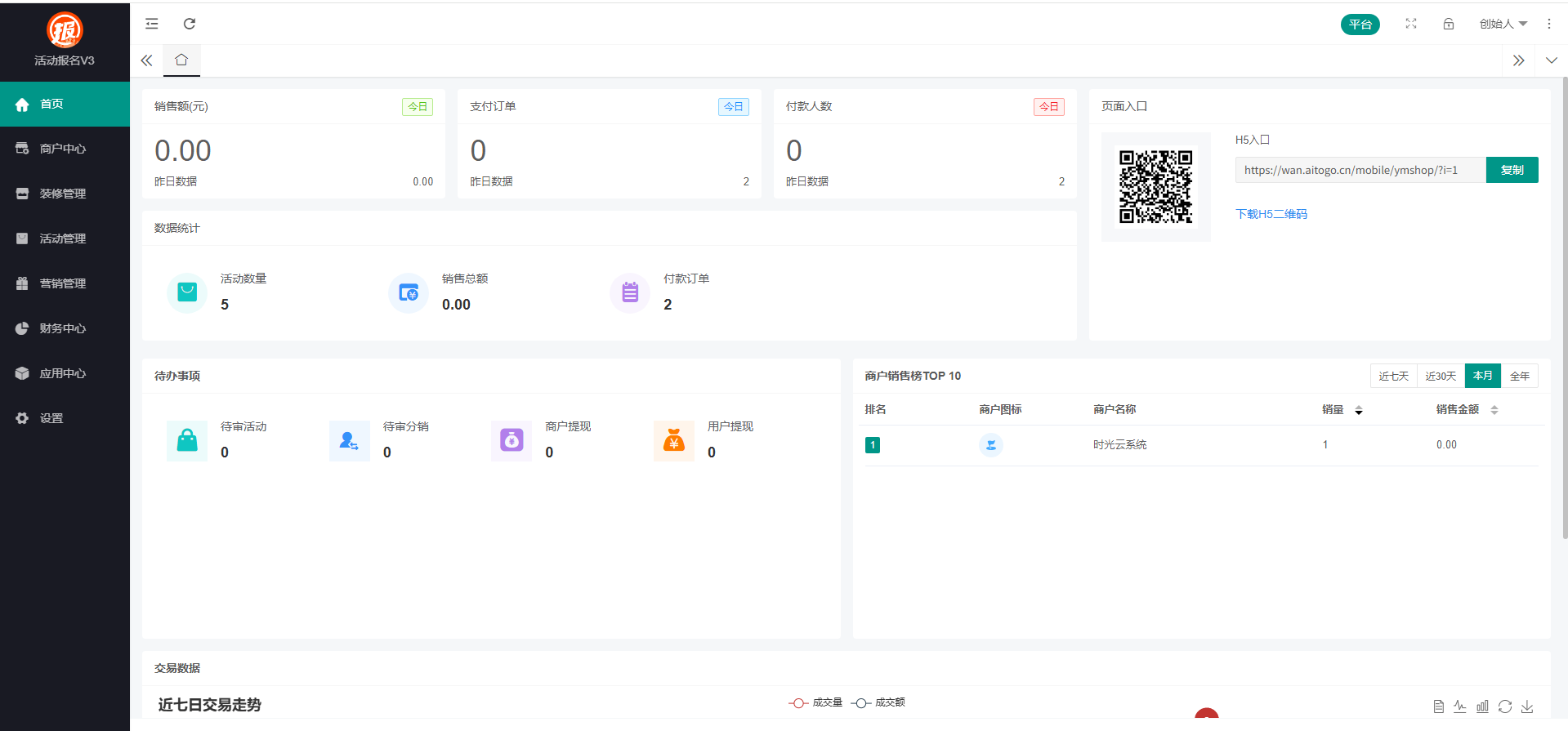Toggle the 成交量 legend series

click(815, 702)
